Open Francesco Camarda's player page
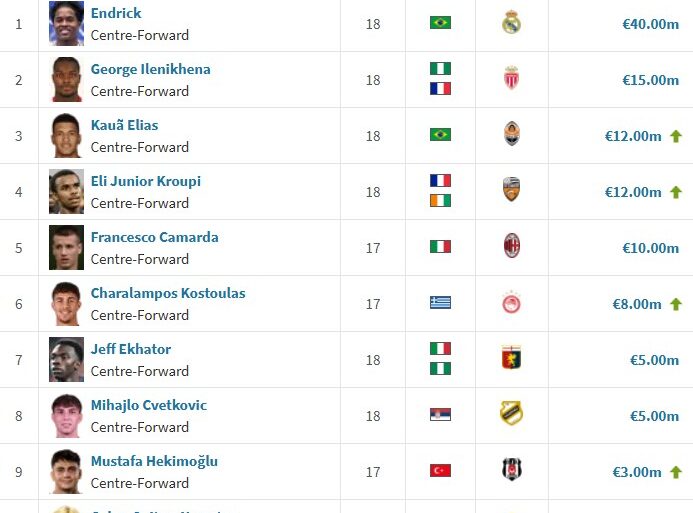The width and height of the screenshot is (693, 513). (154, 237)
